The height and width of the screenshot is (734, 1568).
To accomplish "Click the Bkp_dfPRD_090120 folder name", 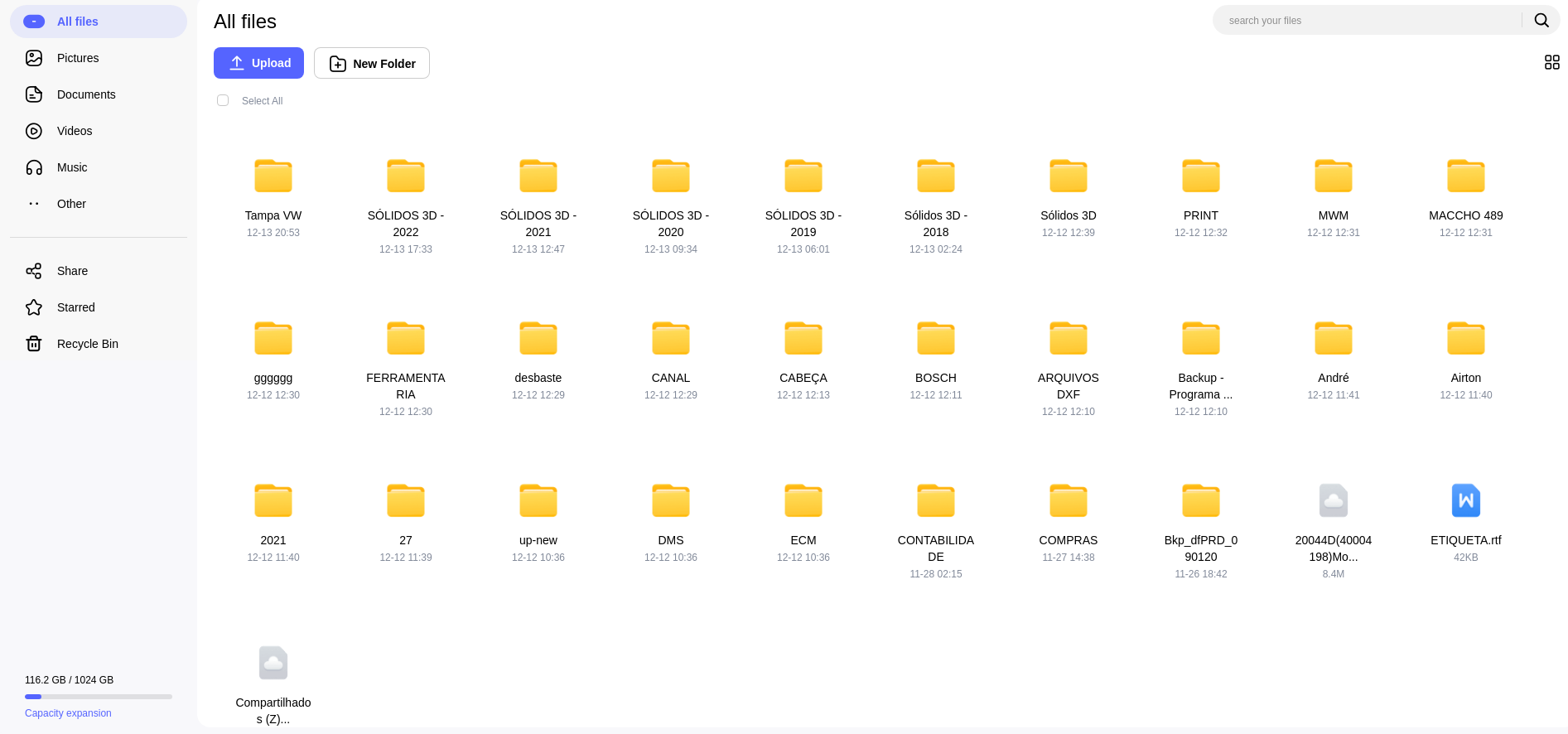I will tap(1201, 548).
